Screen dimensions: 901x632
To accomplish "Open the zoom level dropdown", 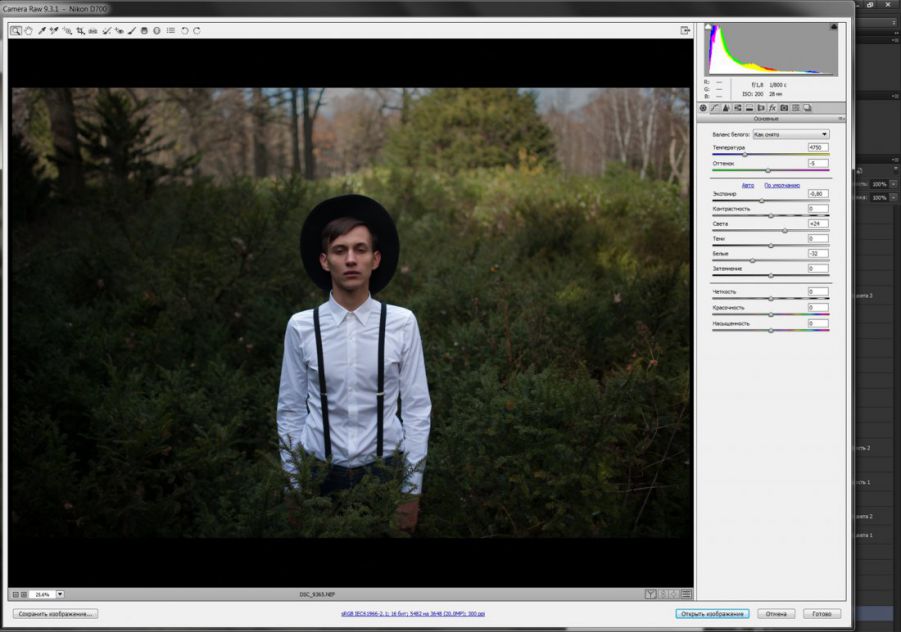I will tap(59, 594).
